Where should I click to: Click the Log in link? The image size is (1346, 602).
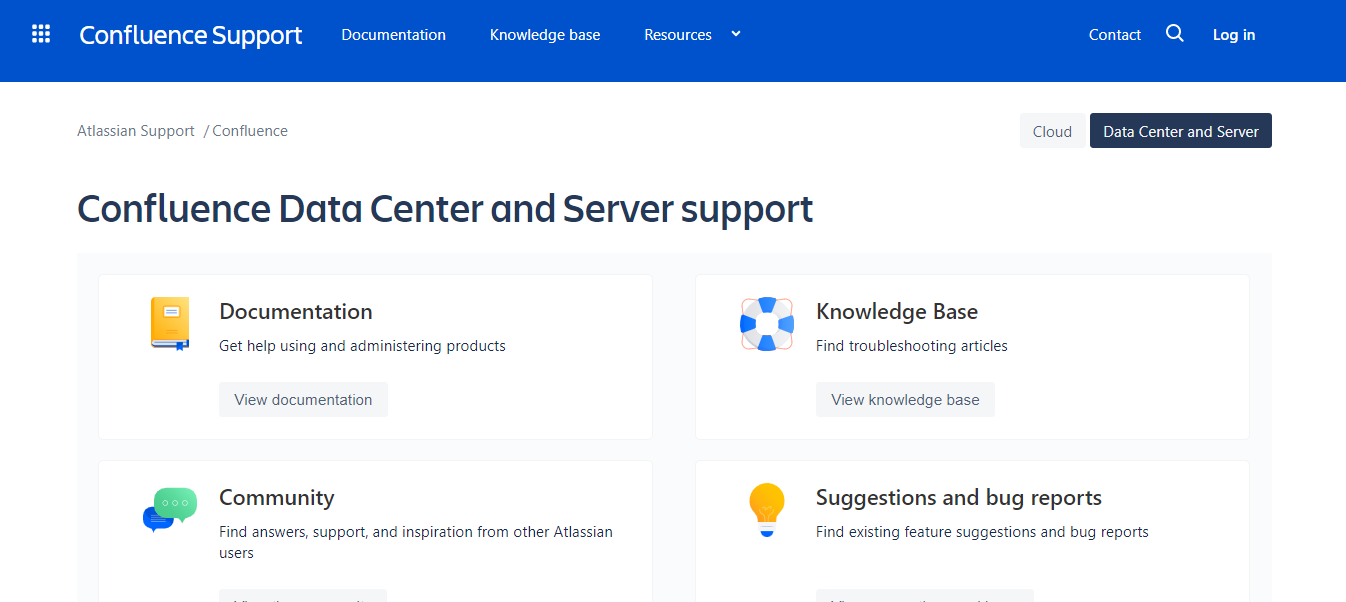click(1234, 35)
